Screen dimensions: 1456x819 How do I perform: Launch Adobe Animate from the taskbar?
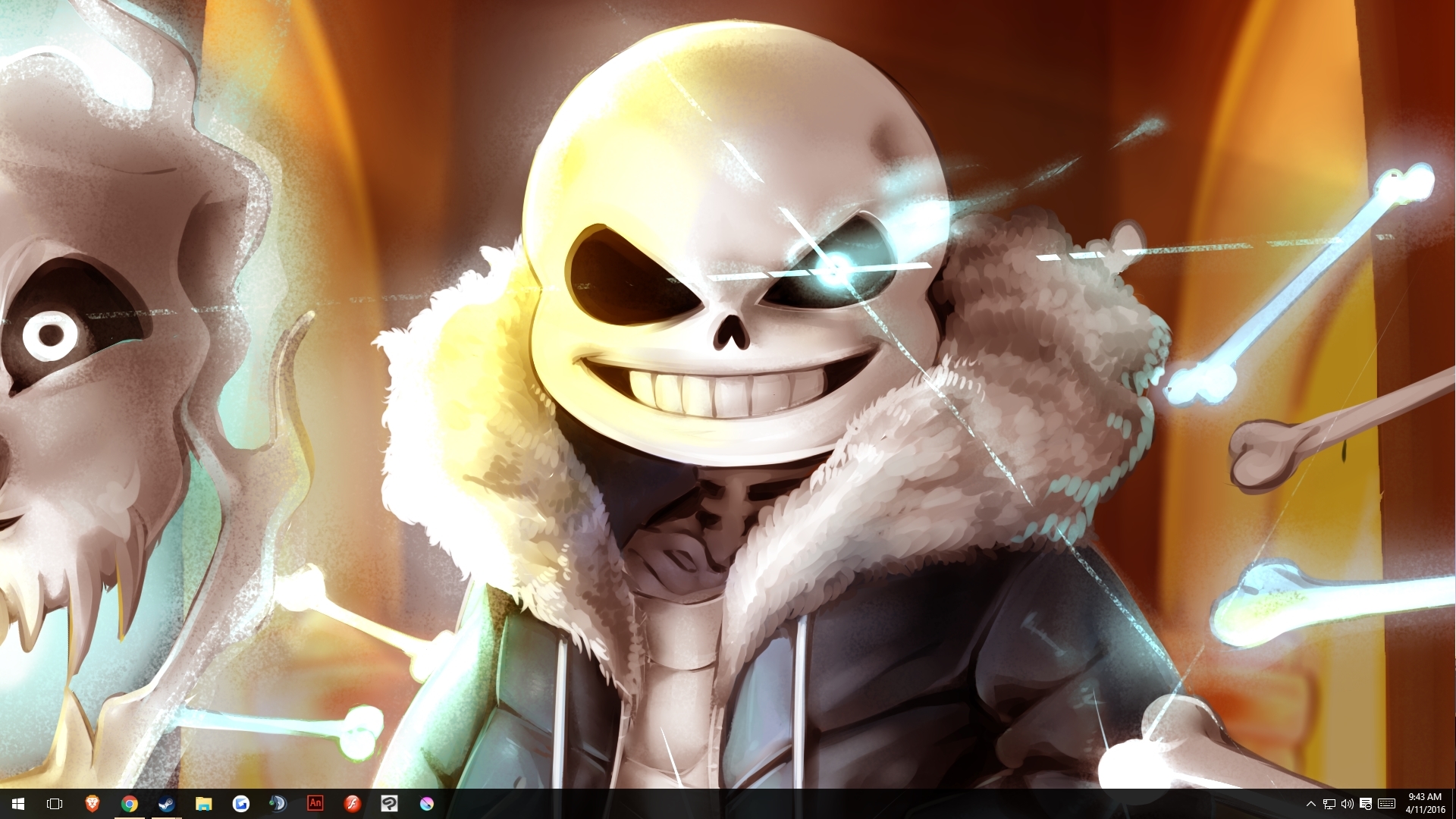315,804
